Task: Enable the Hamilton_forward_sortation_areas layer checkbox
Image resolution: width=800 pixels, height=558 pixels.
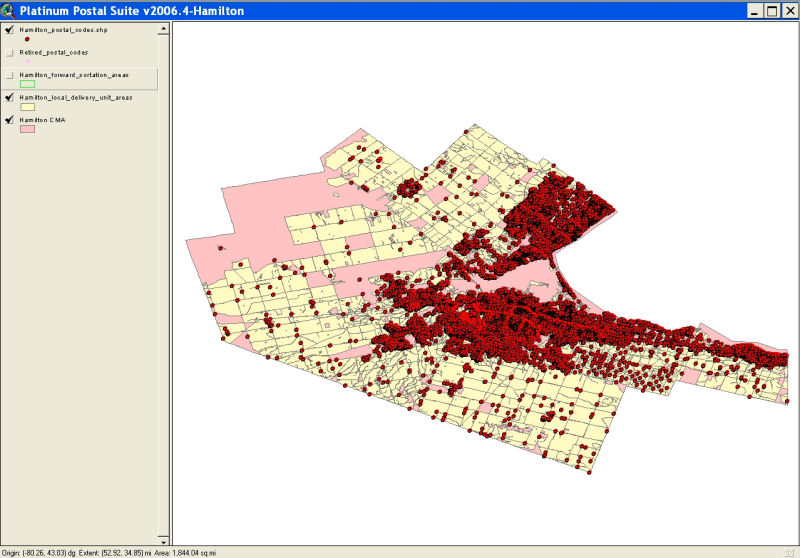Action: pos(9,75)
